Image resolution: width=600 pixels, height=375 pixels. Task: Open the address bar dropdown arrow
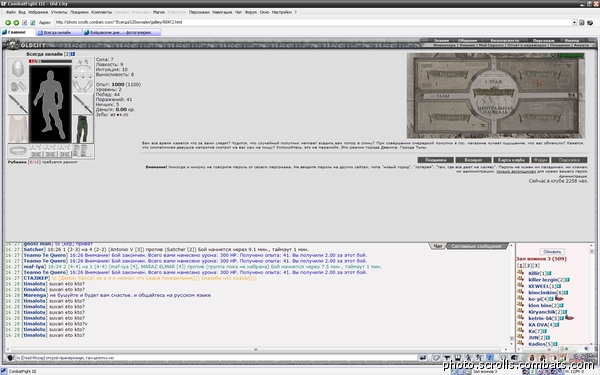(574, 23)
